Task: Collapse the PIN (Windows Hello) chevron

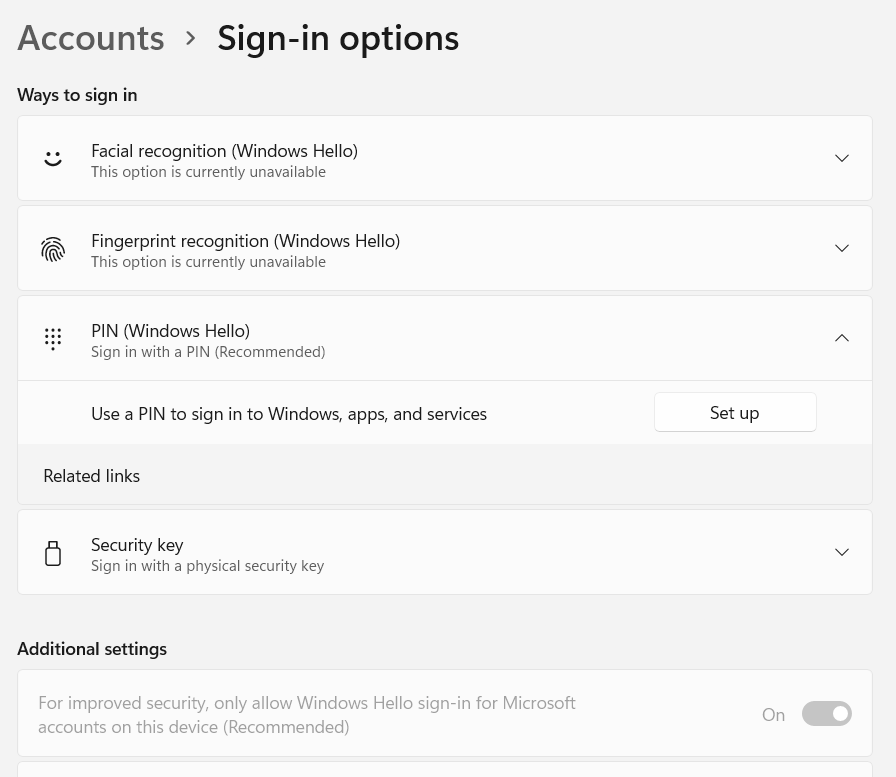Action: pyautogui.click(x=842, y=338)
